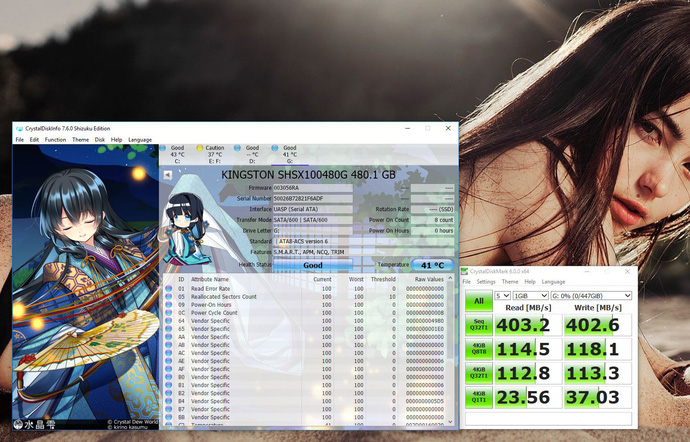
Task: Click the KINGSTON SHSX100480G disk title
Action: pyautogui.click(x=308, y=175)
